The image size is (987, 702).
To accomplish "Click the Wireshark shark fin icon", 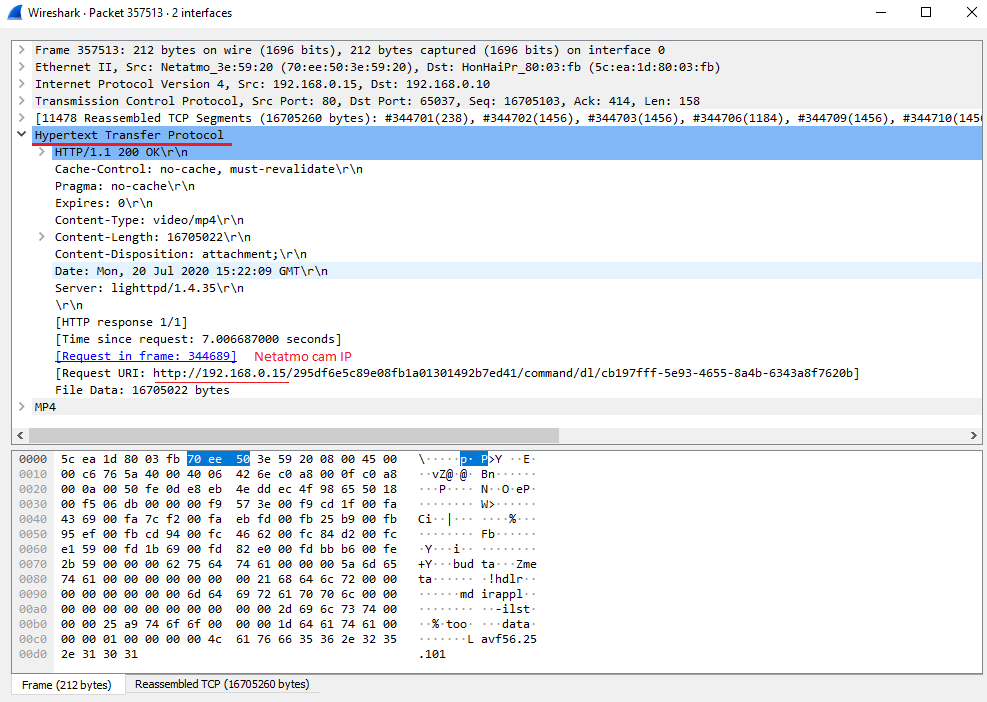I will 15,13.
